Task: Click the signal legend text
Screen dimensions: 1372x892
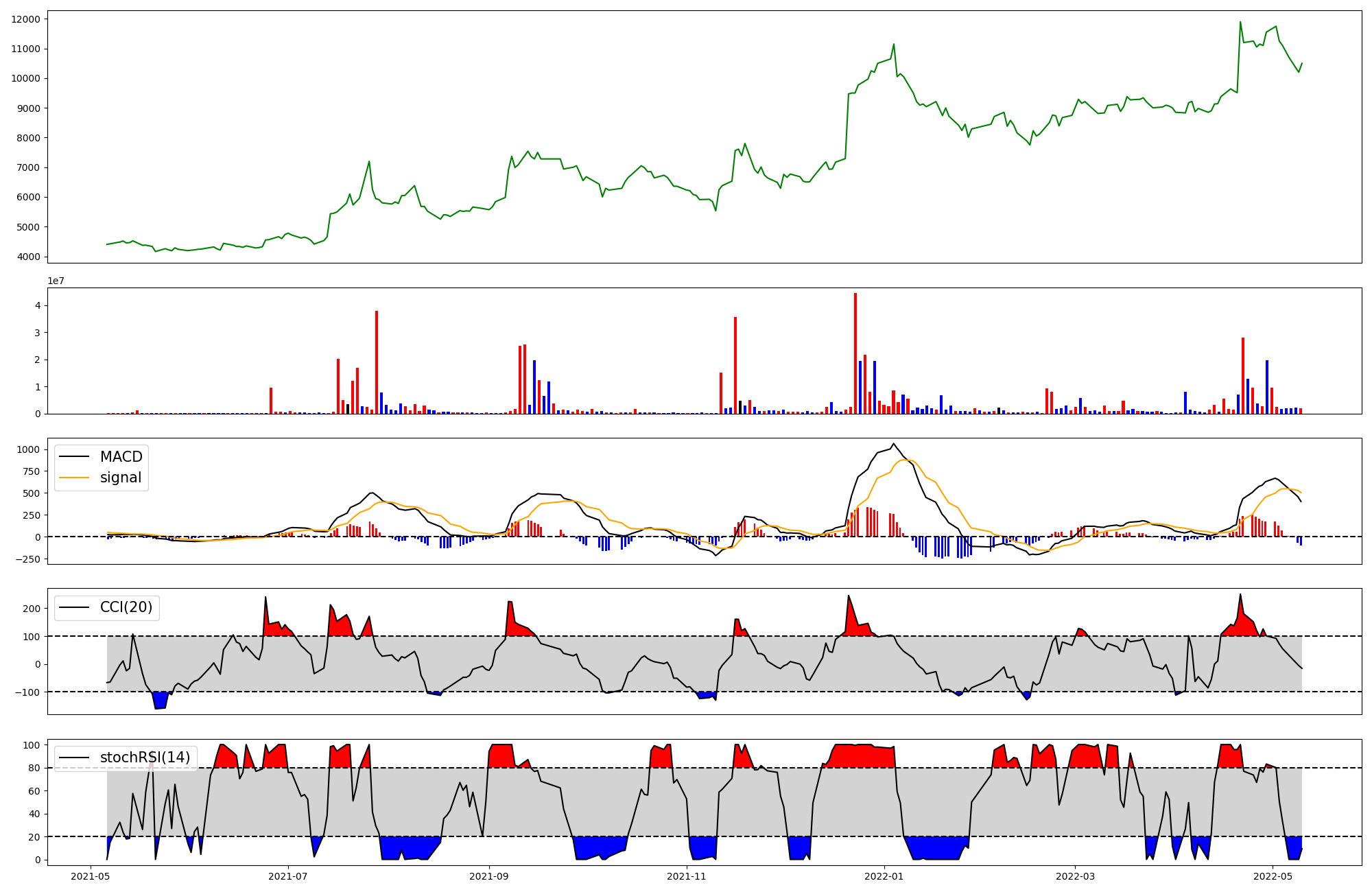Action: [x=121, y=478]
